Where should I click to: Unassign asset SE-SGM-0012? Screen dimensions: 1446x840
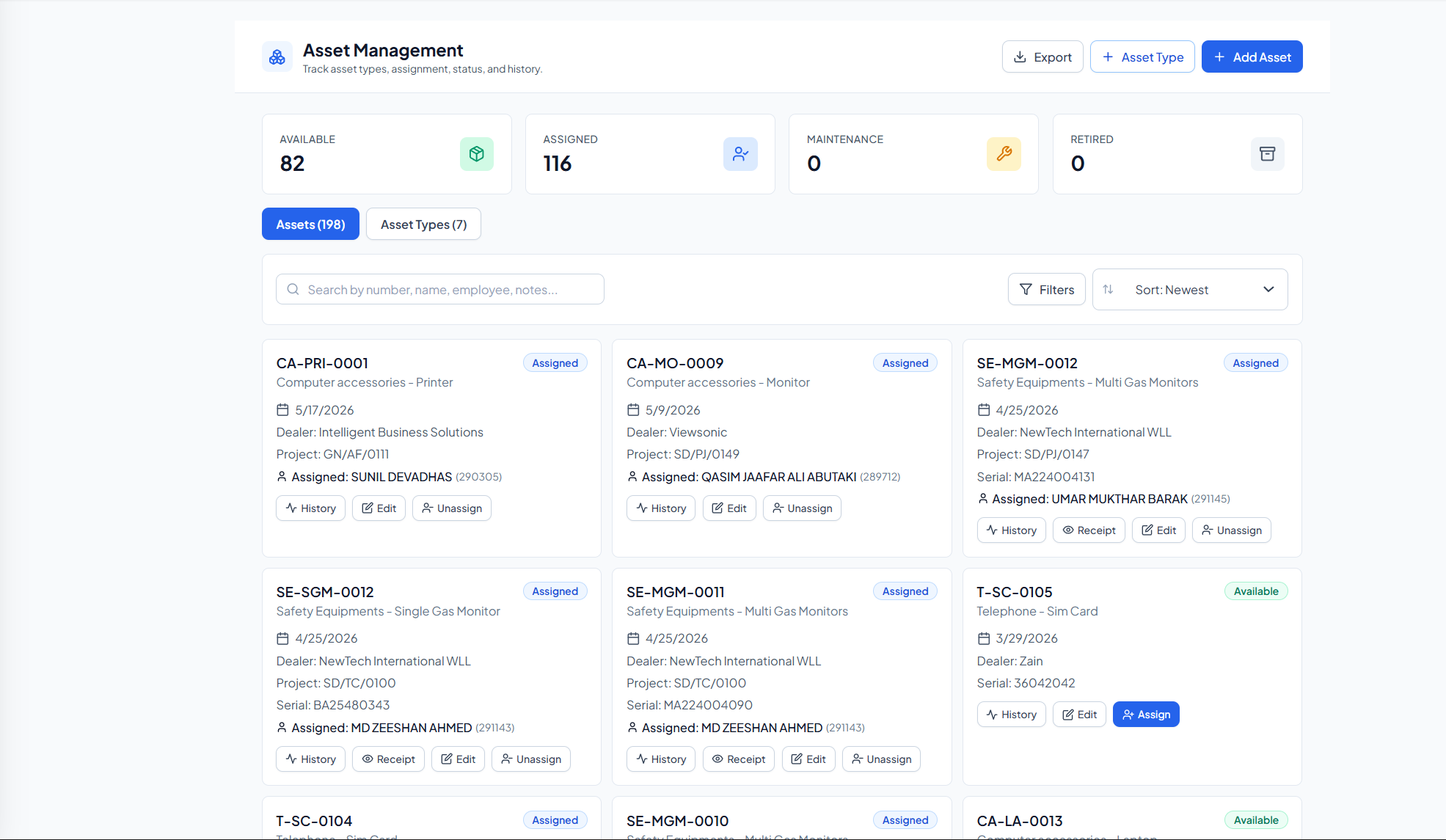click(531, 759)
